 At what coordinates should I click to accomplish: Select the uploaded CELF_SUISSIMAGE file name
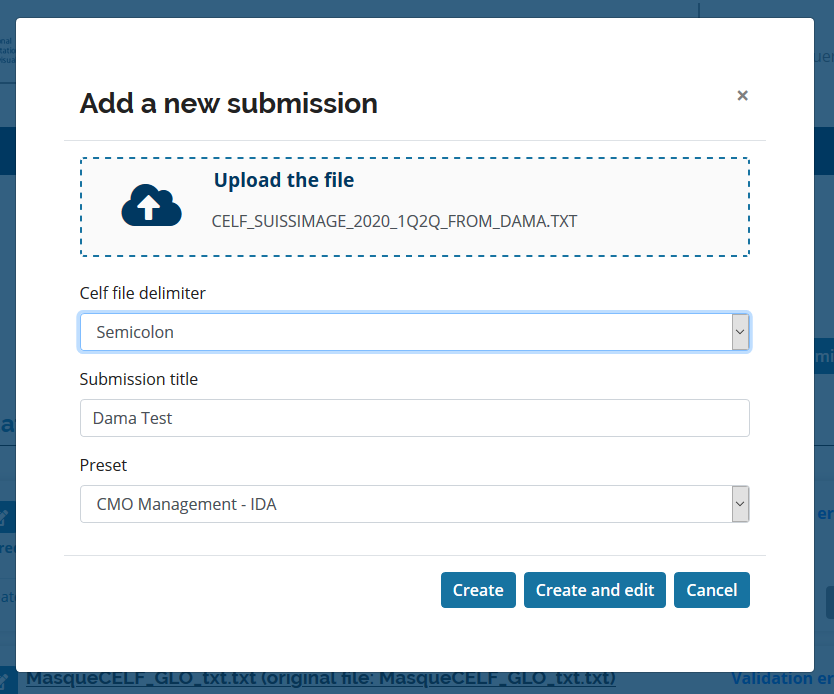click(x=394, y=221)
